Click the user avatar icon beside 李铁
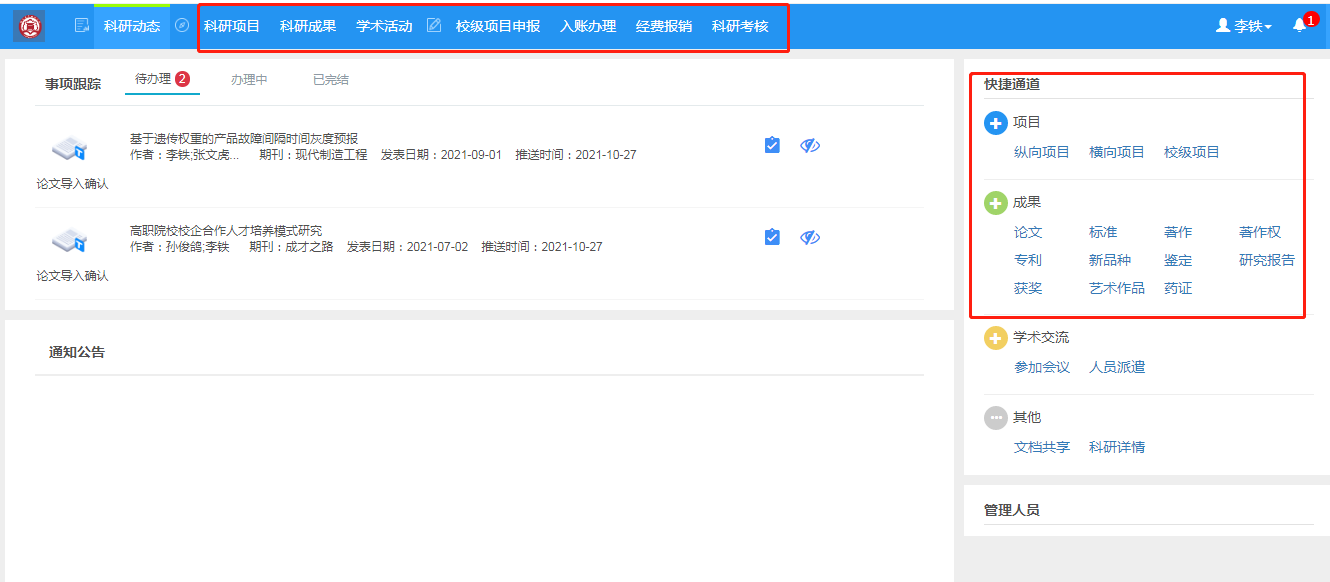 point(1223,26)
